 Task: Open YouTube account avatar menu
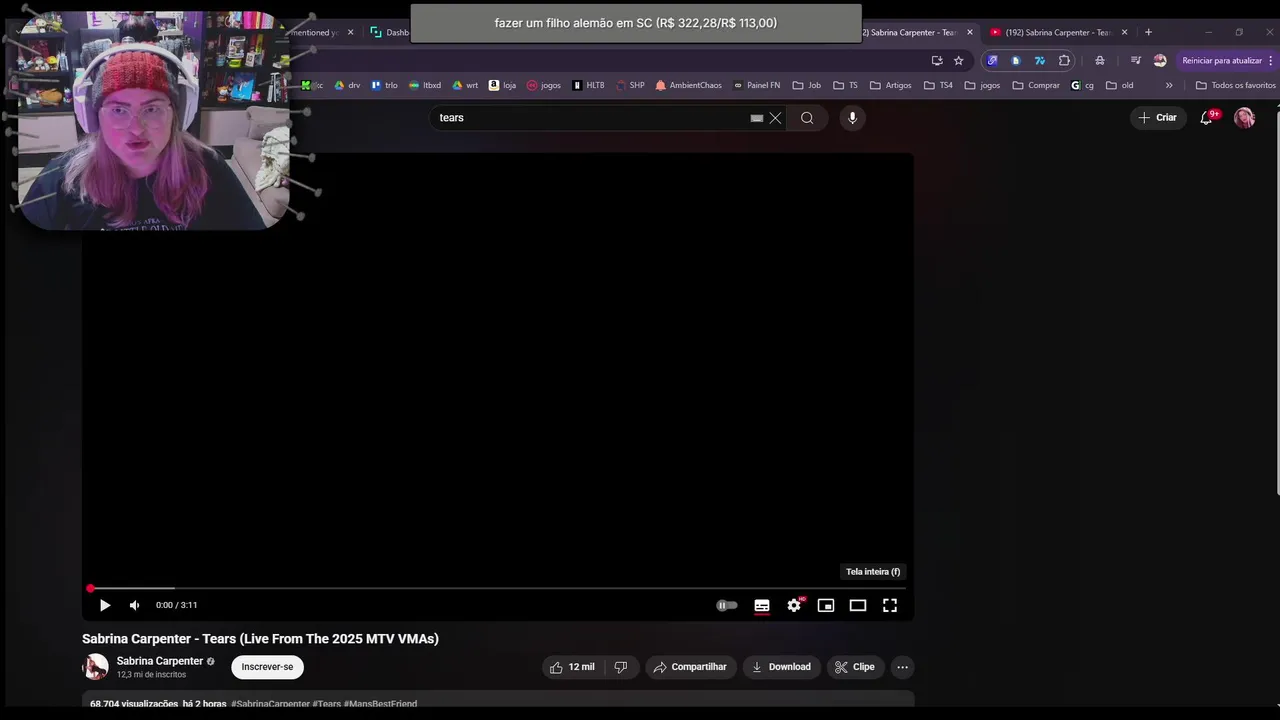tap(1245, 118)
